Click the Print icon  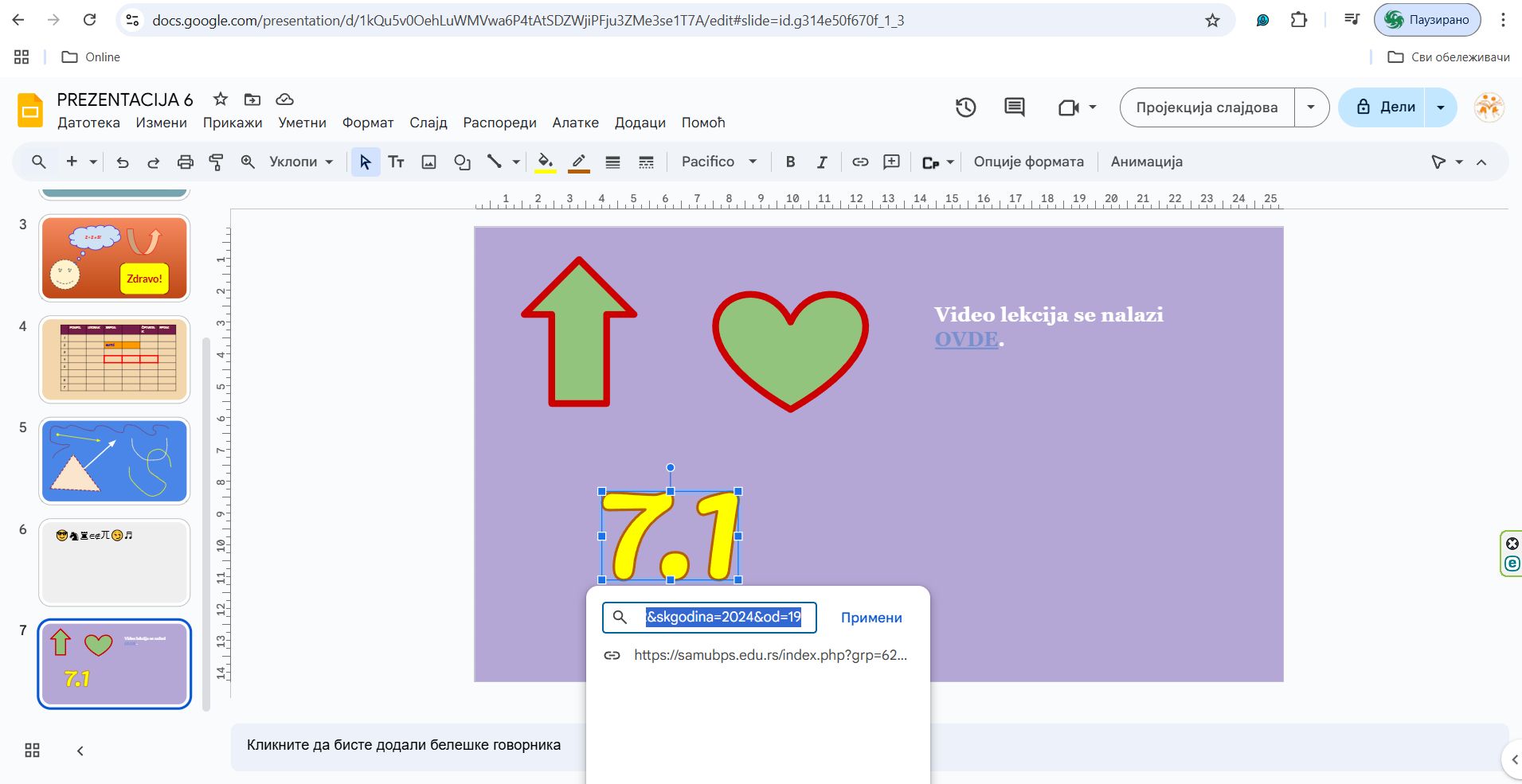pos(185,162)
